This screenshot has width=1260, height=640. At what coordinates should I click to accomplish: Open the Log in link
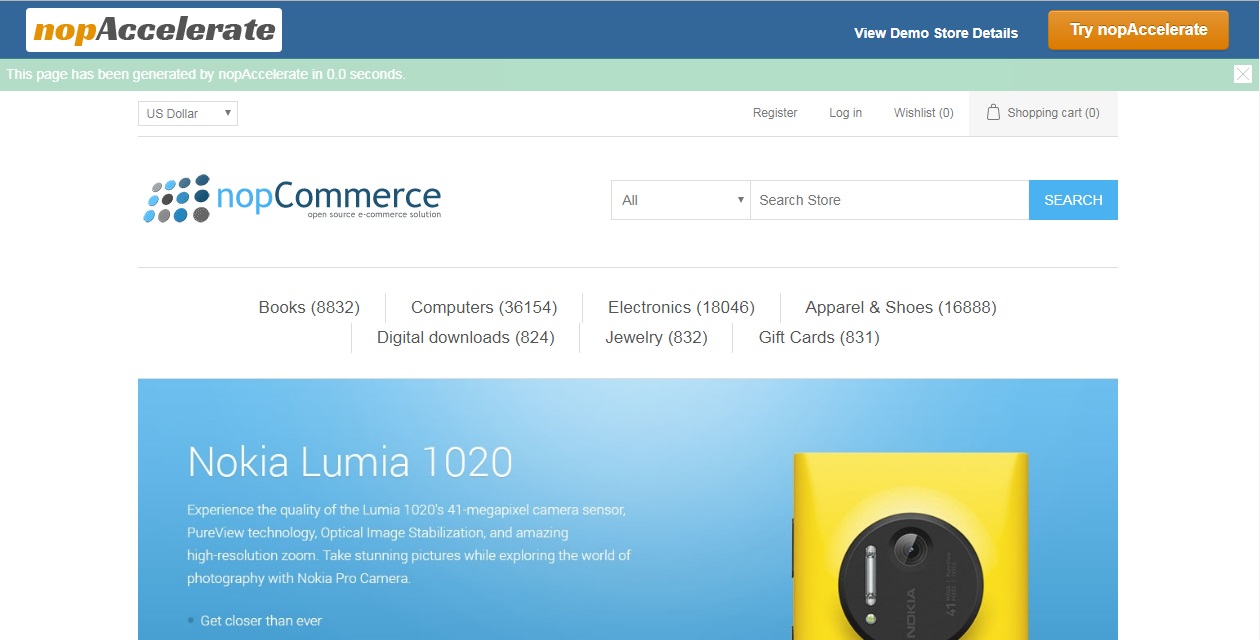(845, 113)
